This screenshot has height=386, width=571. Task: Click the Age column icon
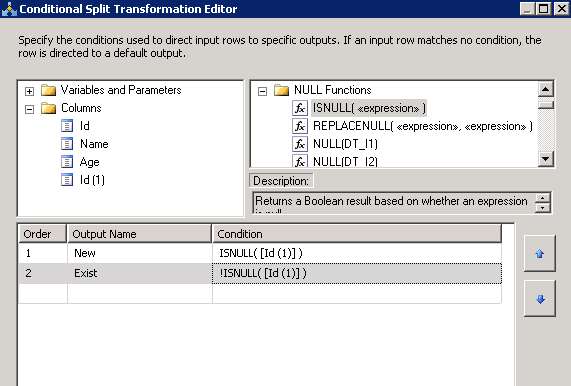67,162
